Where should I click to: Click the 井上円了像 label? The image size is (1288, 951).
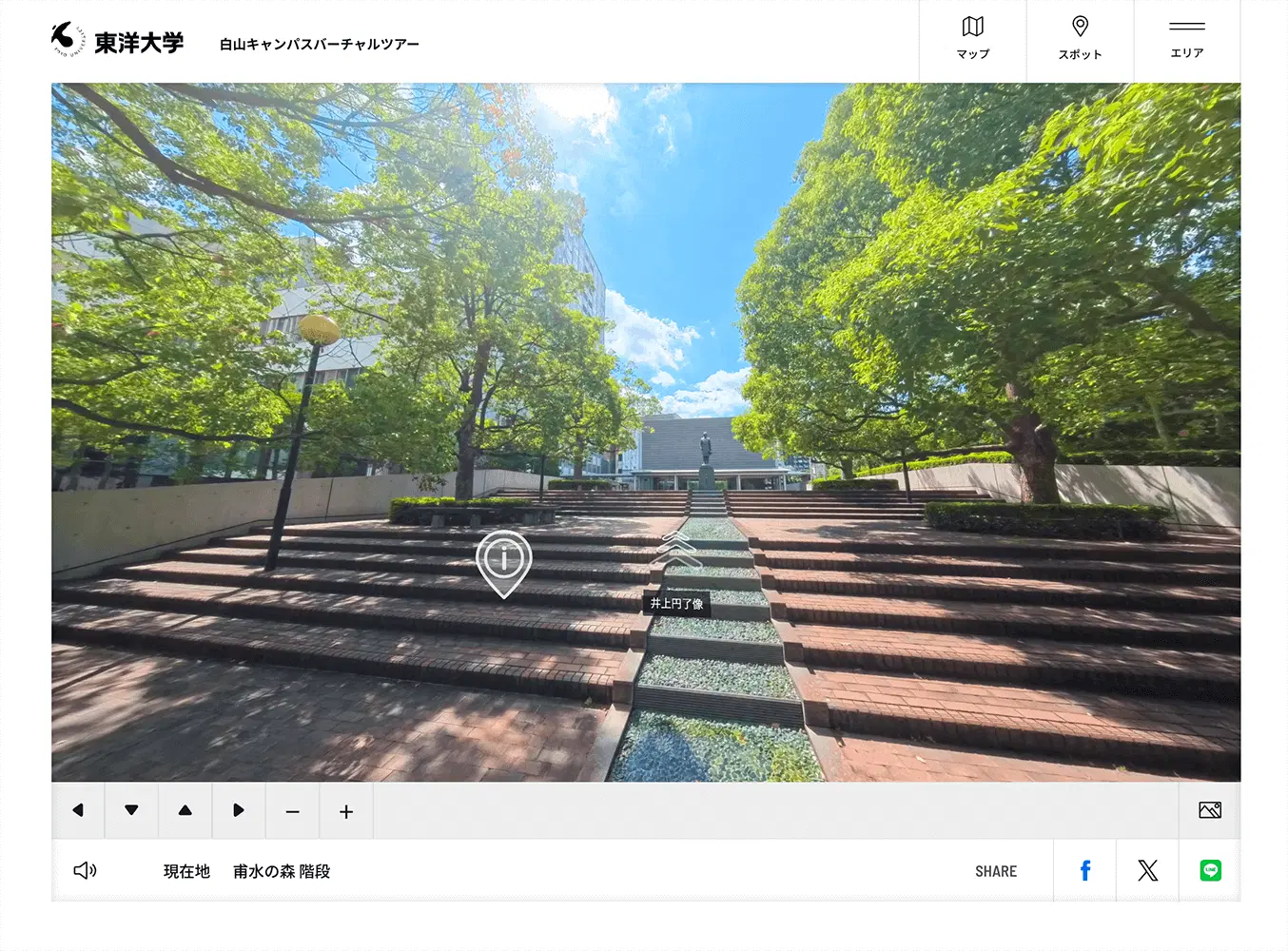[x=676, y=604]
